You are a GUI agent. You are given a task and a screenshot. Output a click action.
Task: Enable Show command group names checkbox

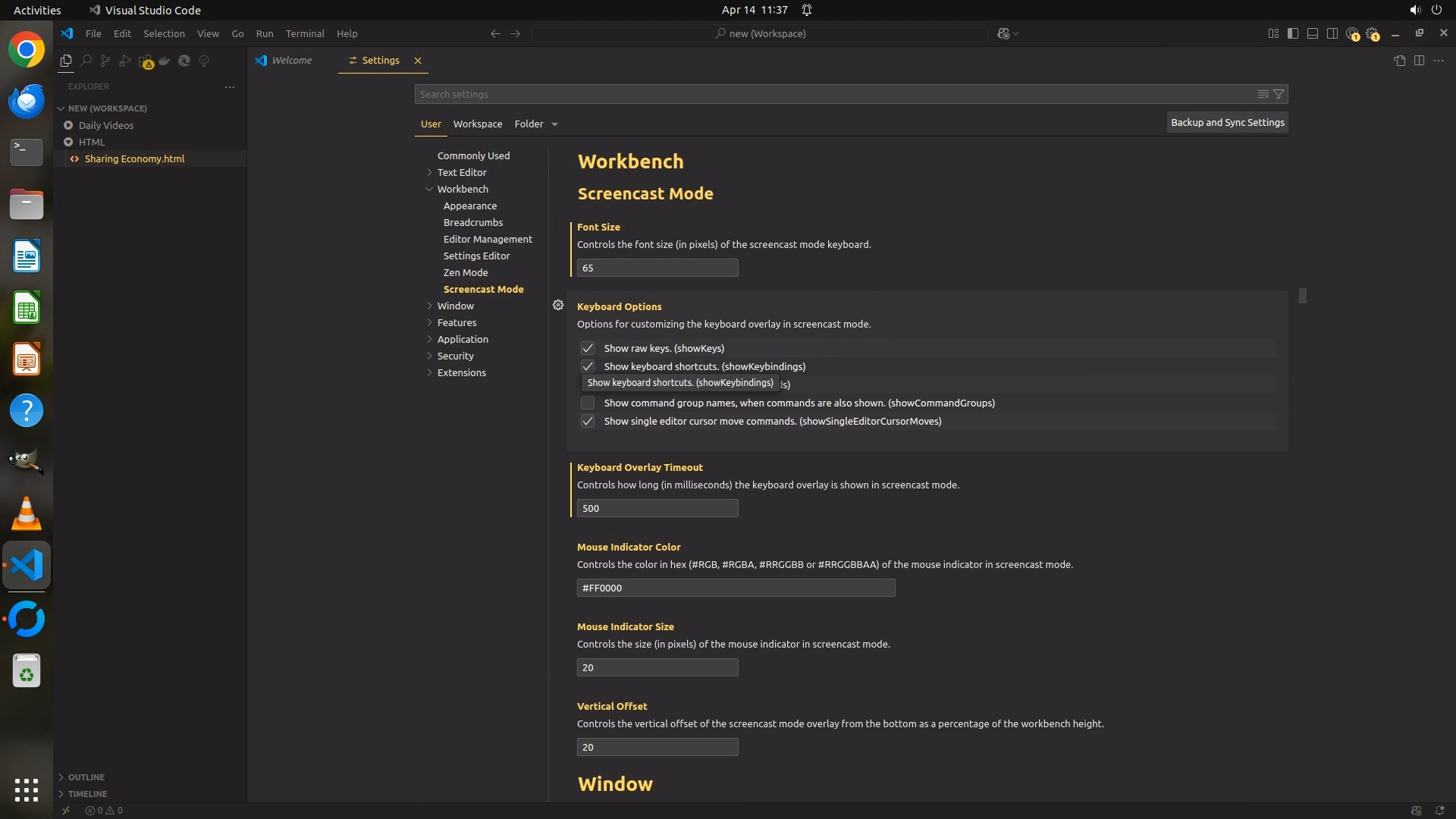(x=588, y=403)
